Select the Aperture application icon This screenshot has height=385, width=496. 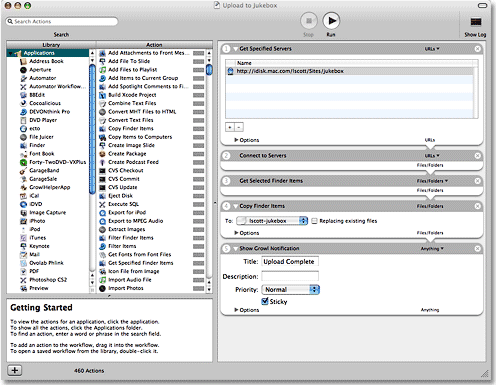pyautogui.click(x=23, y=70)
